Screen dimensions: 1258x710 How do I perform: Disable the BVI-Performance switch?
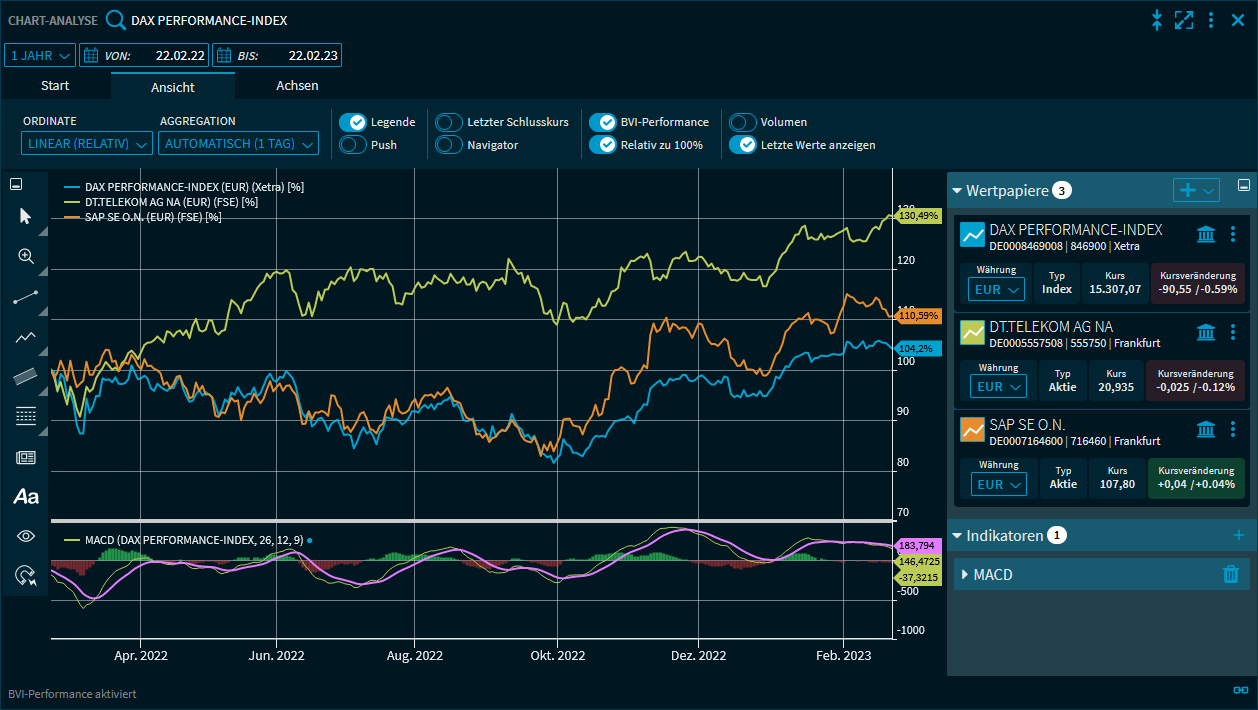point(602,122)
